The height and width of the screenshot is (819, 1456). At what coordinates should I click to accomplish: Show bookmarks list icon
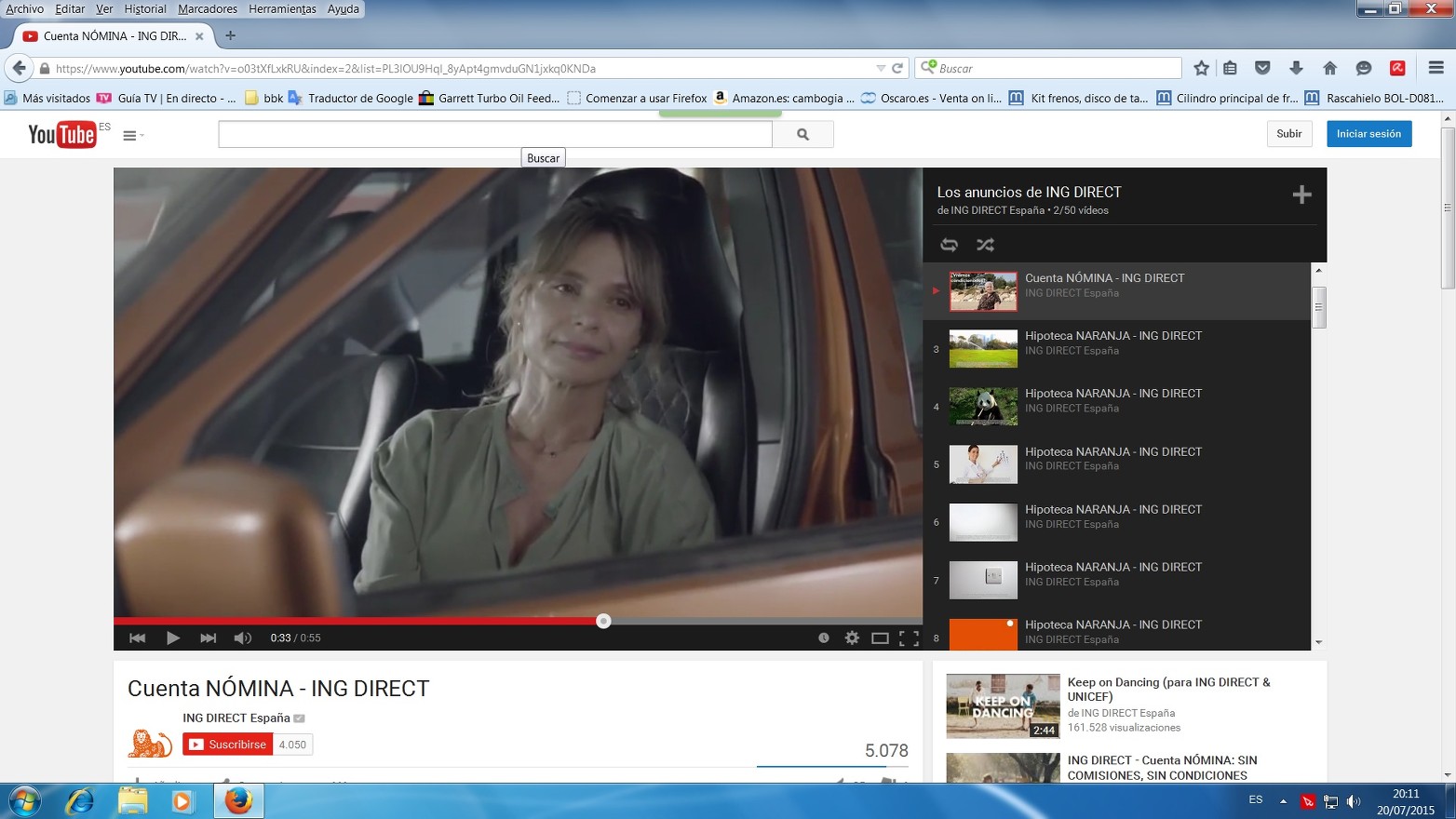point(1231,68)
